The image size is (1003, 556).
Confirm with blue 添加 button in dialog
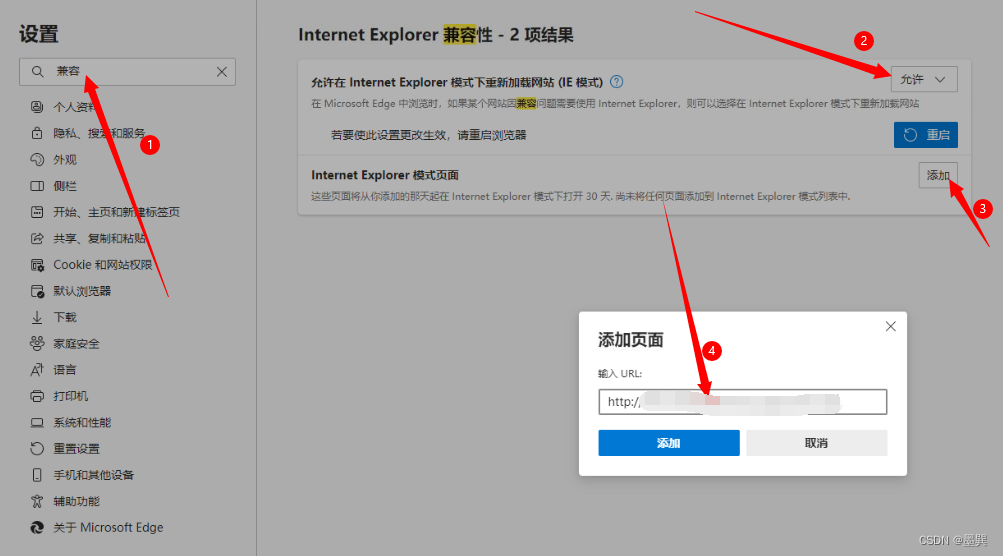668,443
